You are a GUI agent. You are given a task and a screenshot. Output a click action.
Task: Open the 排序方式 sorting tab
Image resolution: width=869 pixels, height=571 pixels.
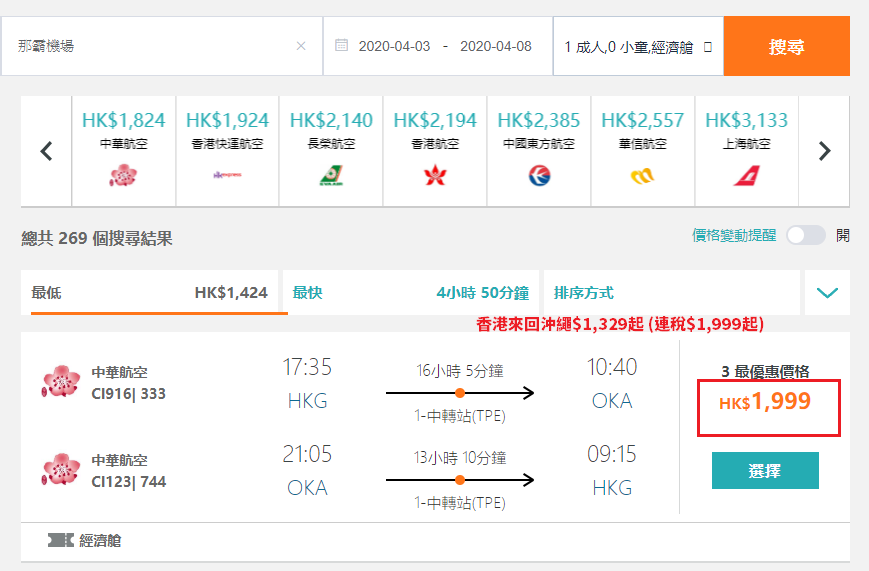(x=672, y=292)
